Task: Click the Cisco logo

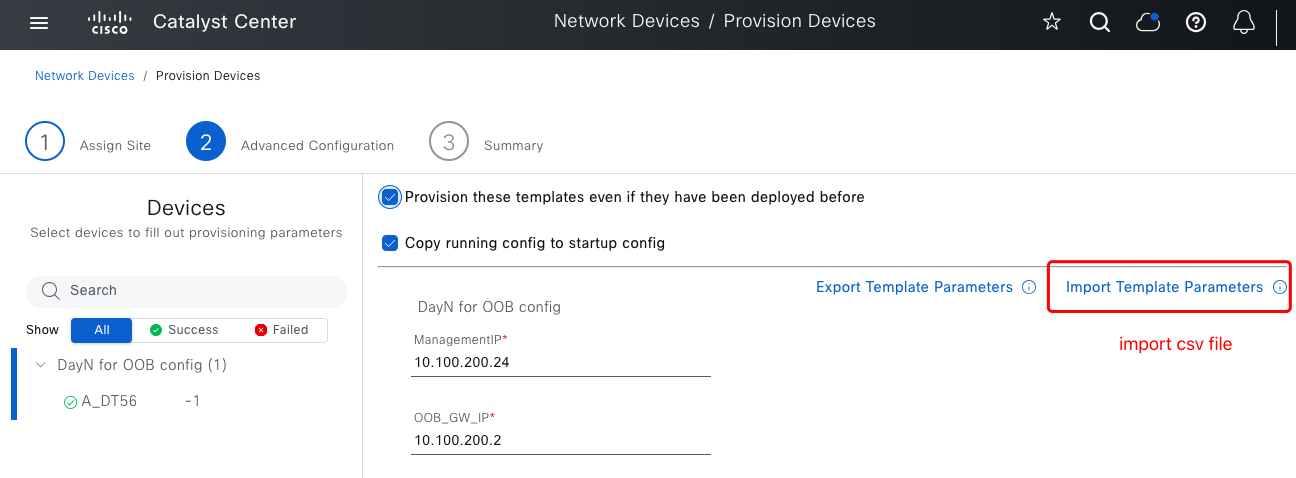Action: pyautogui.click(x=108, y=22)
